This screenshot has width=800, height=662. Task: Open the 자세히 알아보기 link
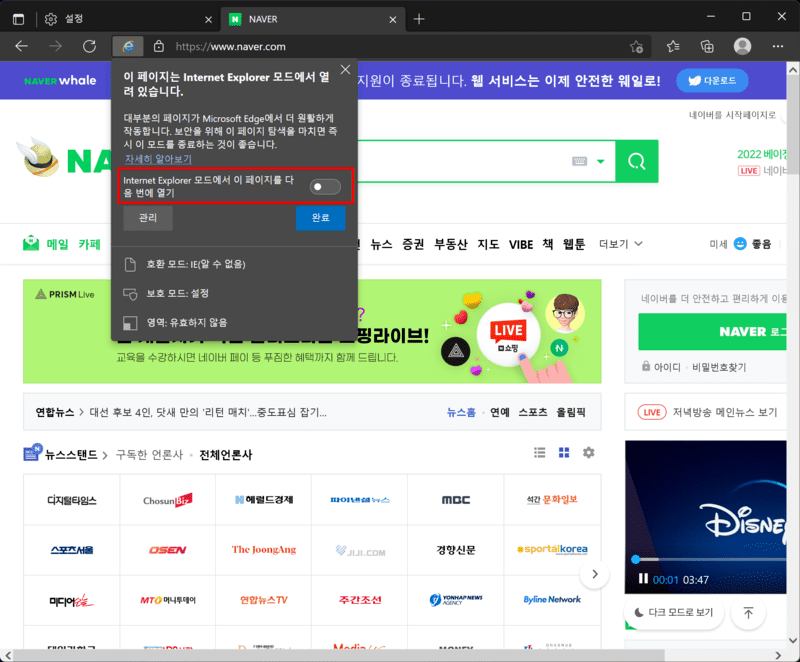click(158, 159)
